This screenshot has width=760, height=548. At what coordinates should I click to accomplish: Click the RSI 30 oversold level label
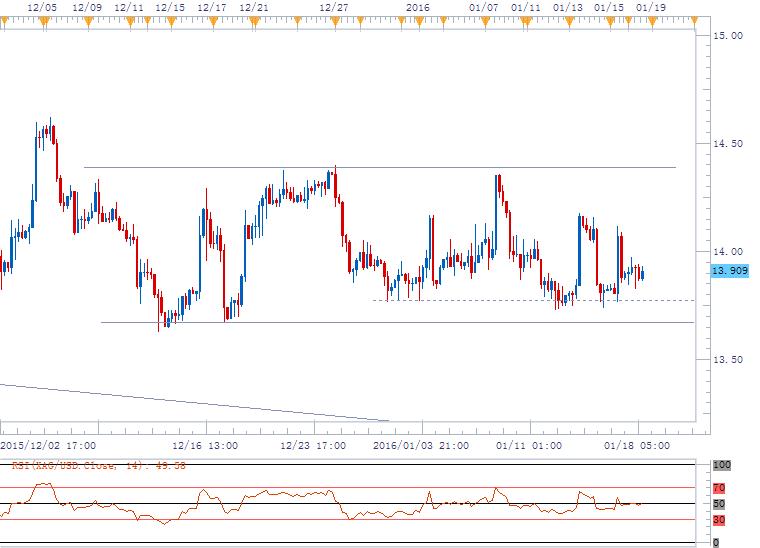(x=719, y=520)
